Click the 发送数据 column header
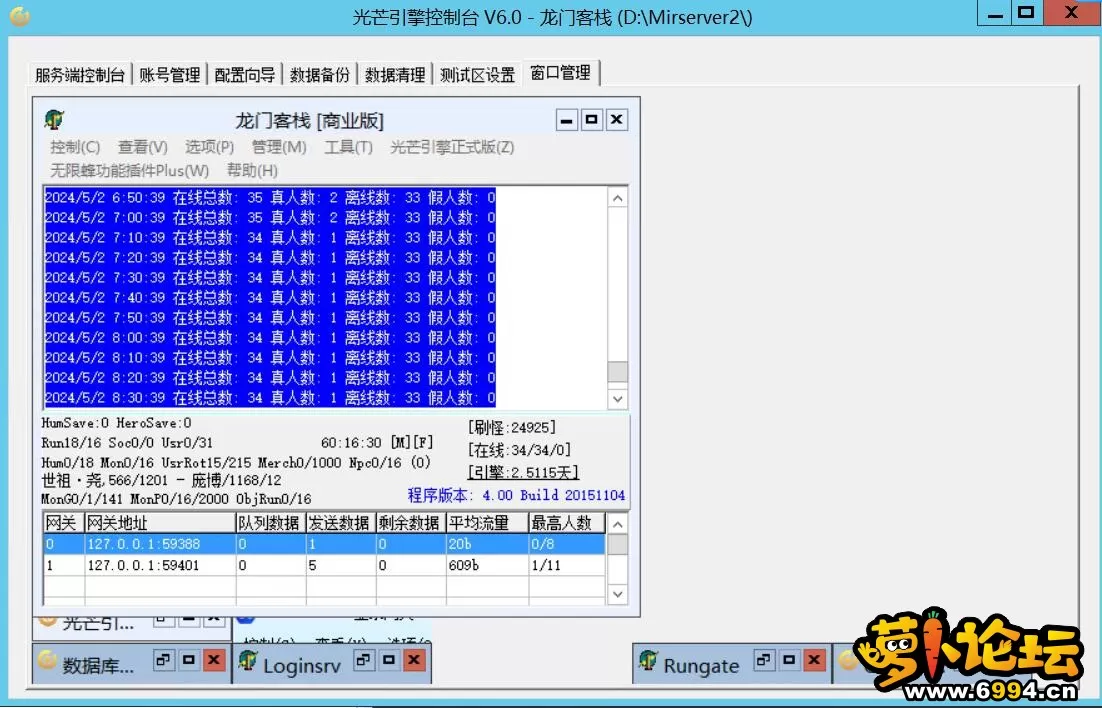Screen dimensions: 1102x708 pos(341,523)
